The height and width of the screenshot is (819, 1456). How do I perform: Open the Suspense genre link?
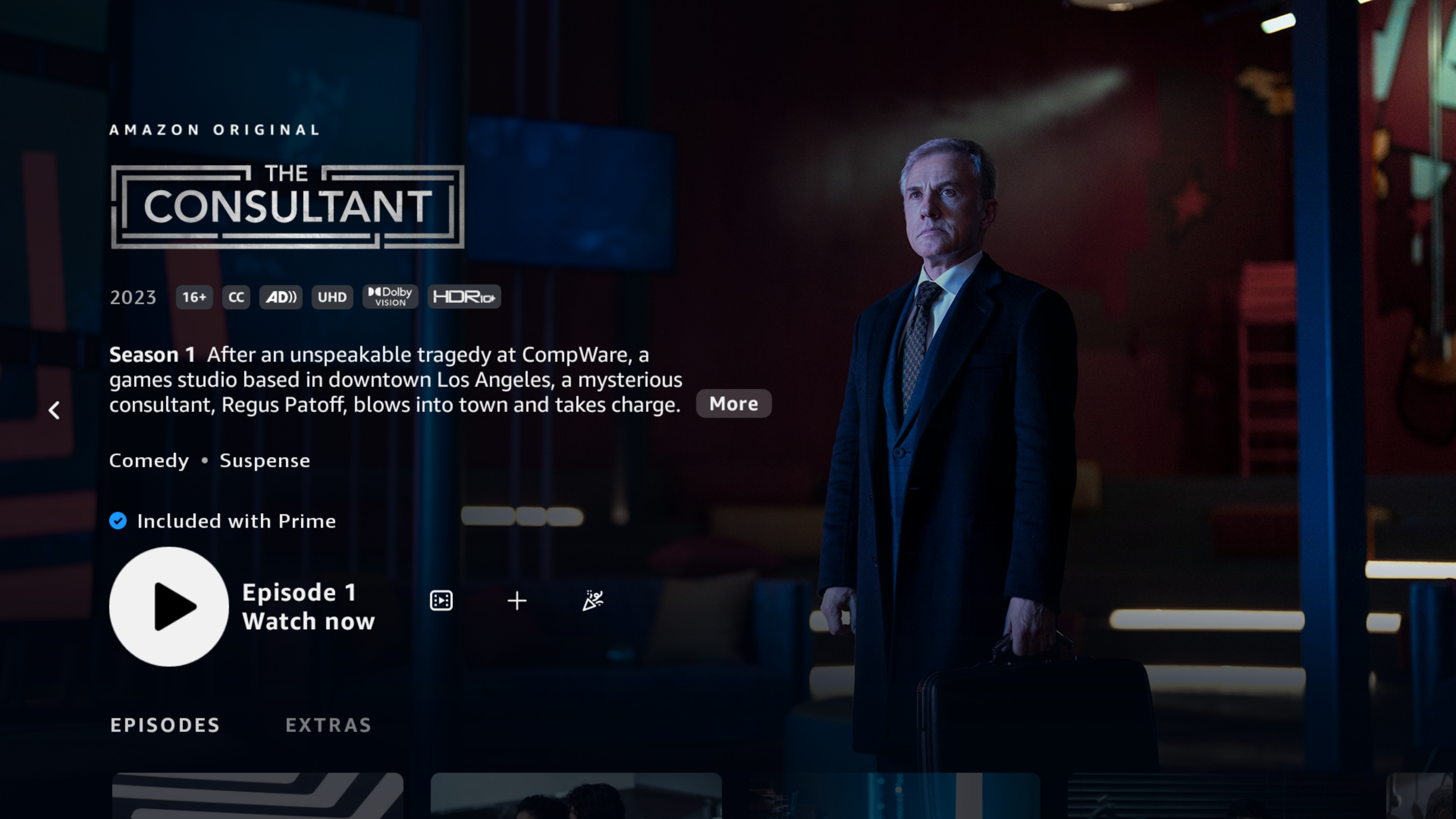[x=265, y=461]
